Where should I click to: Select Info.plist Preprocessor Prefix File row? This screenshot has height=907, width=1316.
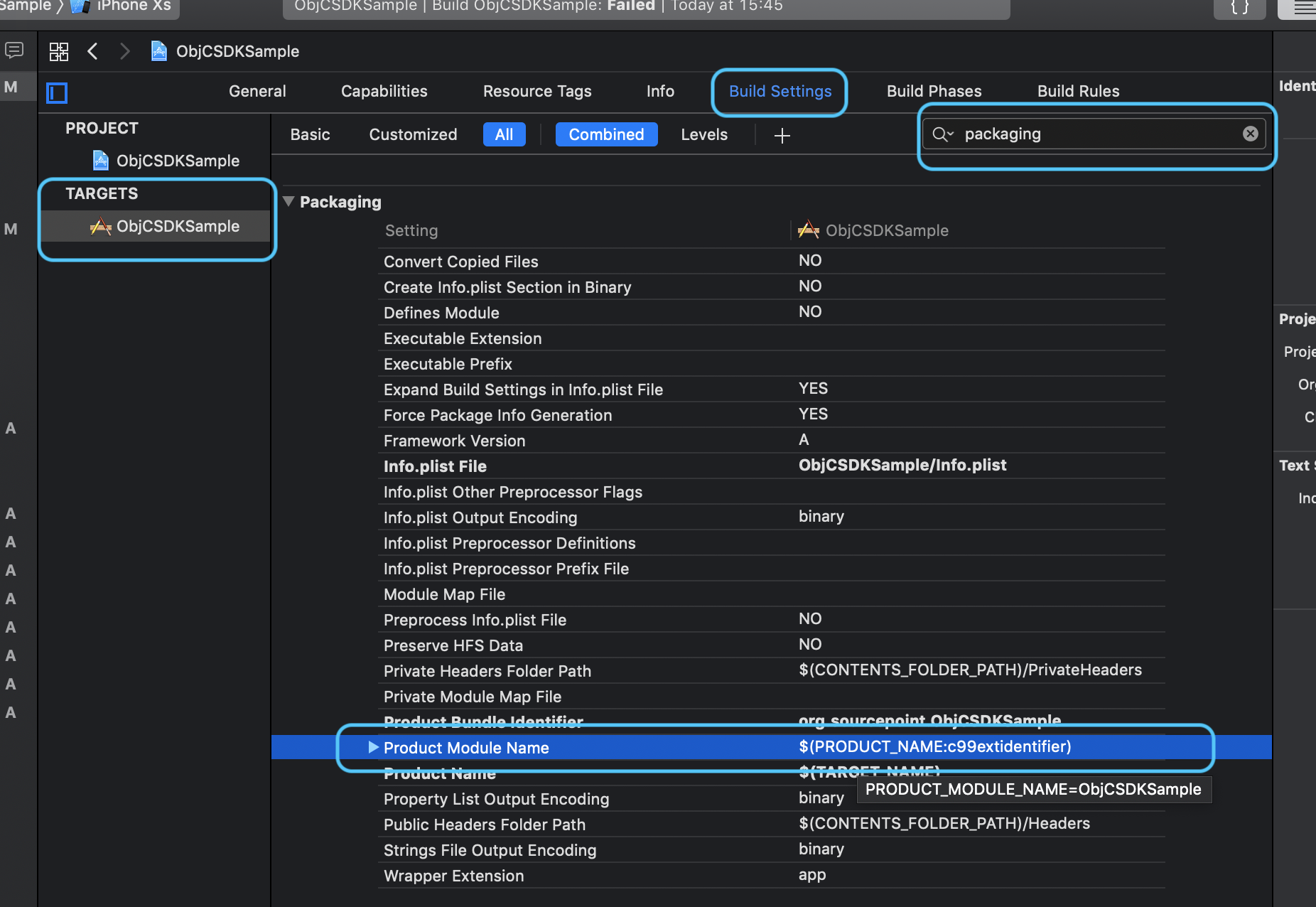point(771,569)
